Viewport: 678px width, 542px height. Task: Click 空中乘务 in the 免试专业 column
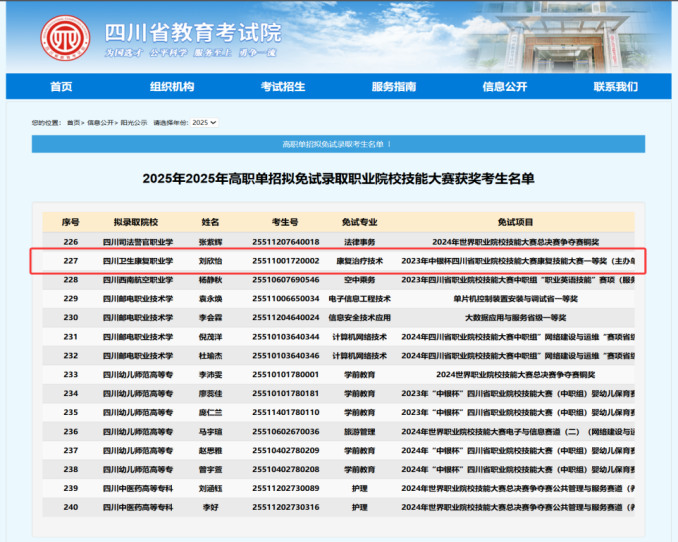pos(359,280)
